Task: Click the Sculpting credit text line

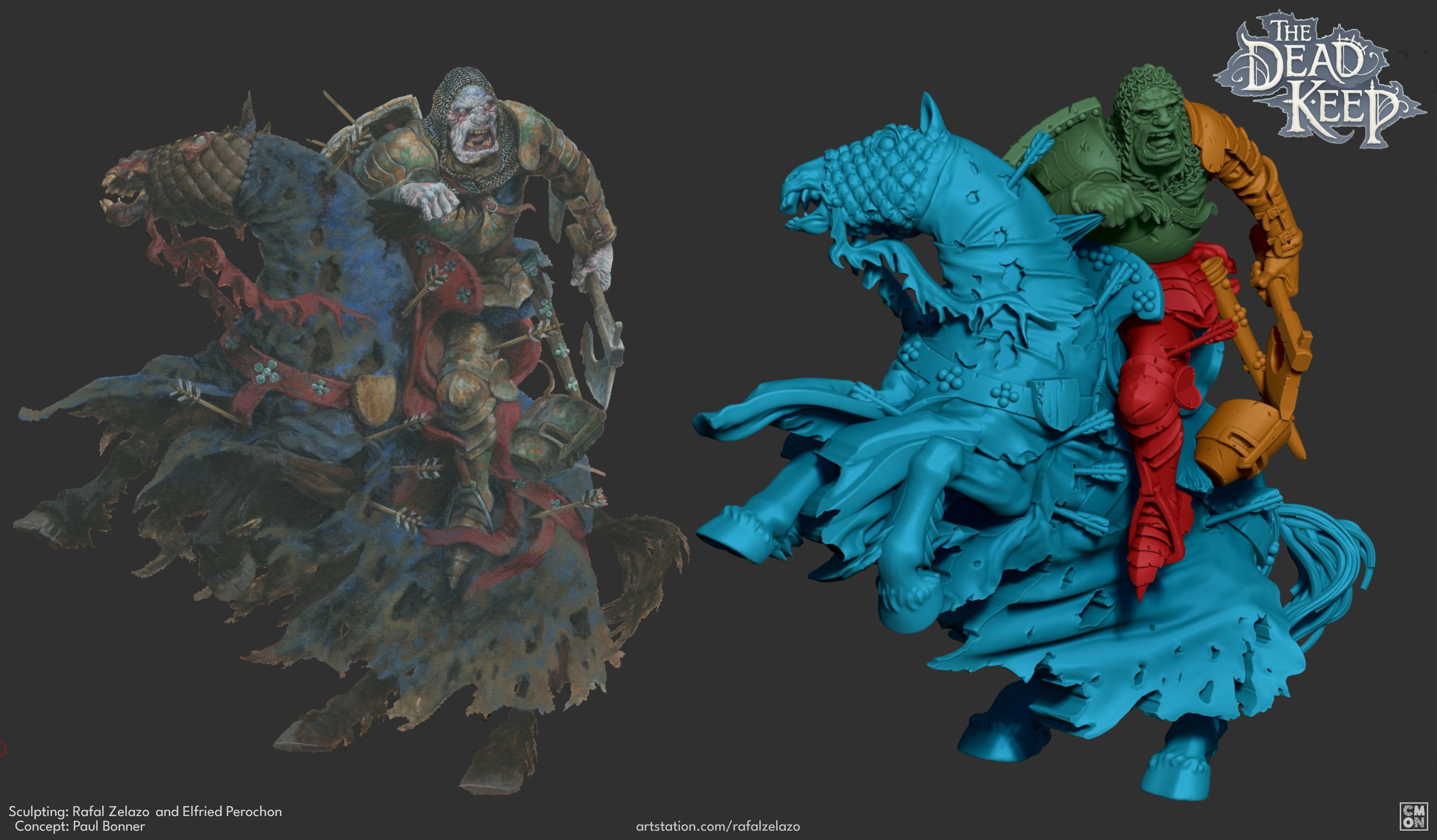Action: coord(145,811)
